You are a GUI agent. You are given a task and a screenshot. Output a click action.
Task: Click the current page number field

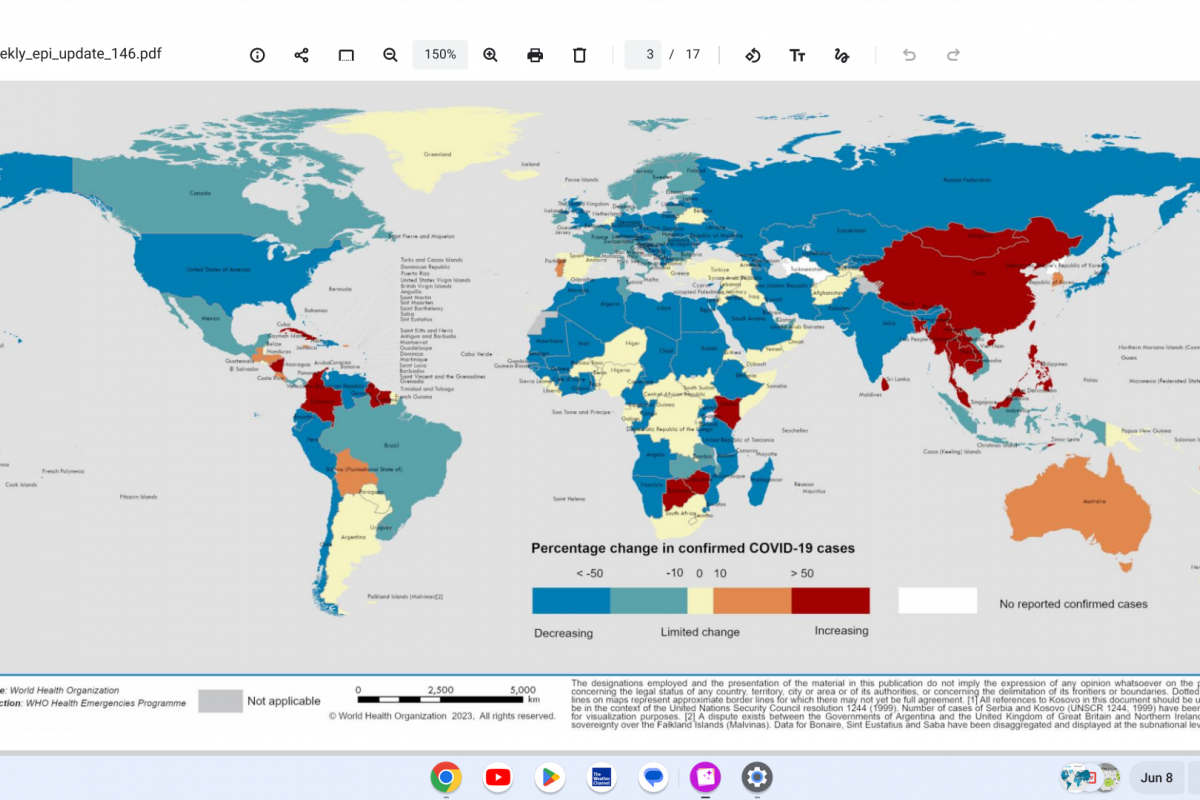click(x=643, y=55)
